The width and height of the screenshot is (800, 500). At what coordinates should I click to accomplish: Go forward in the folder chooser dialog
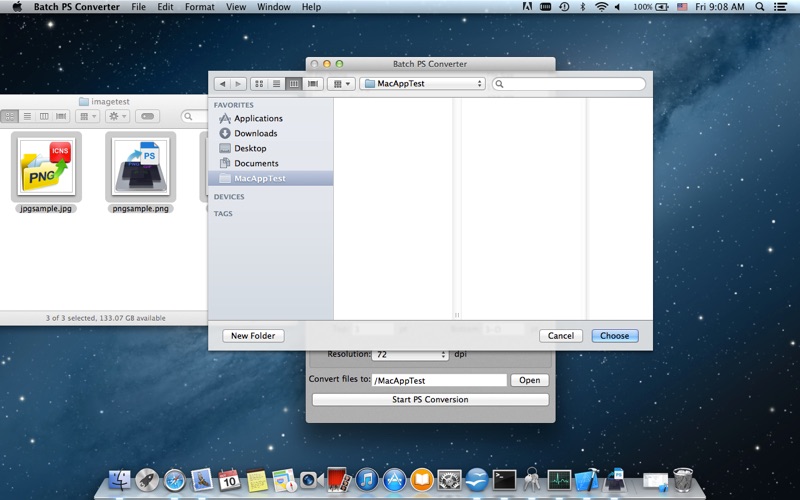[238, 84]
